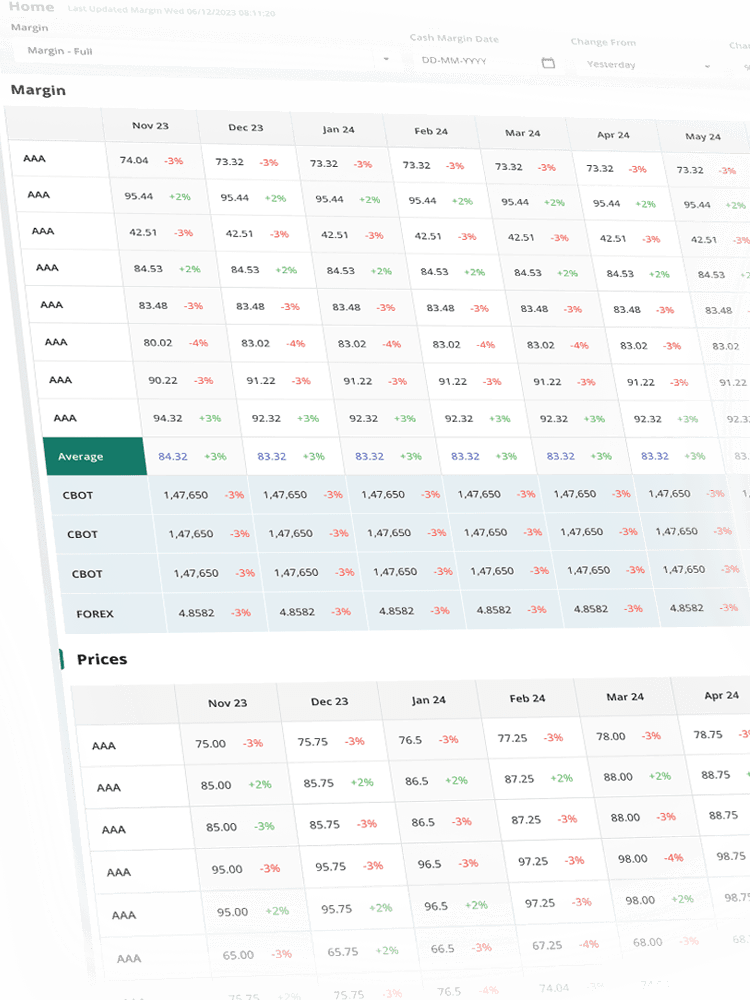Screen dimensions: 750x1000
Task: Click Average value 84.32 under Nov 23
Action: click(x=173, y=456)
